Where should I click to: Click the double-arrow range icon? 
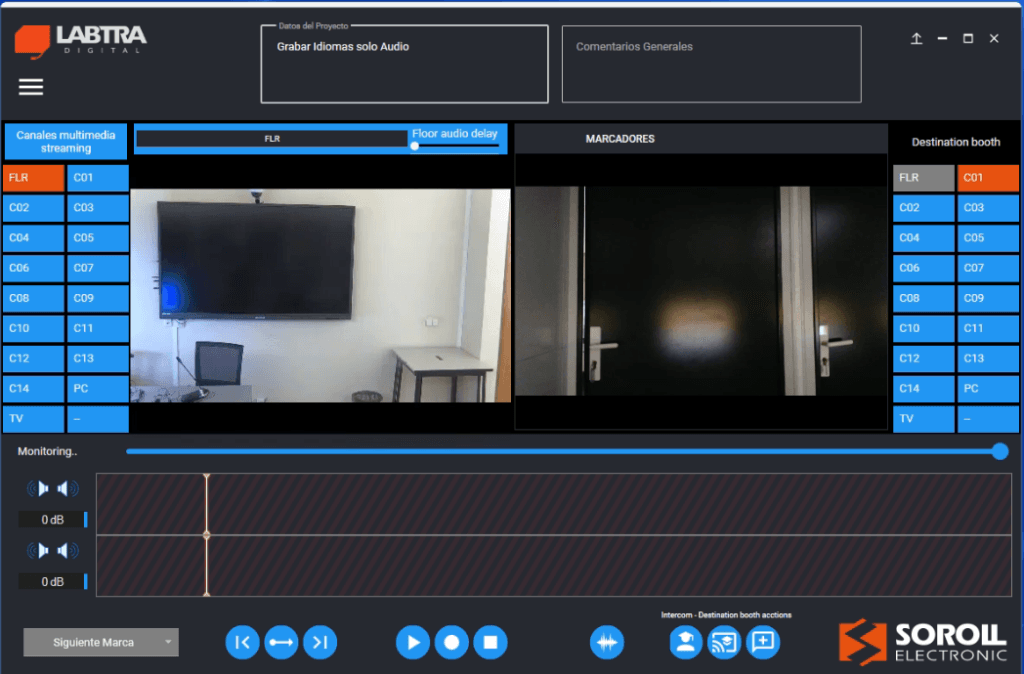pos(281,642)
